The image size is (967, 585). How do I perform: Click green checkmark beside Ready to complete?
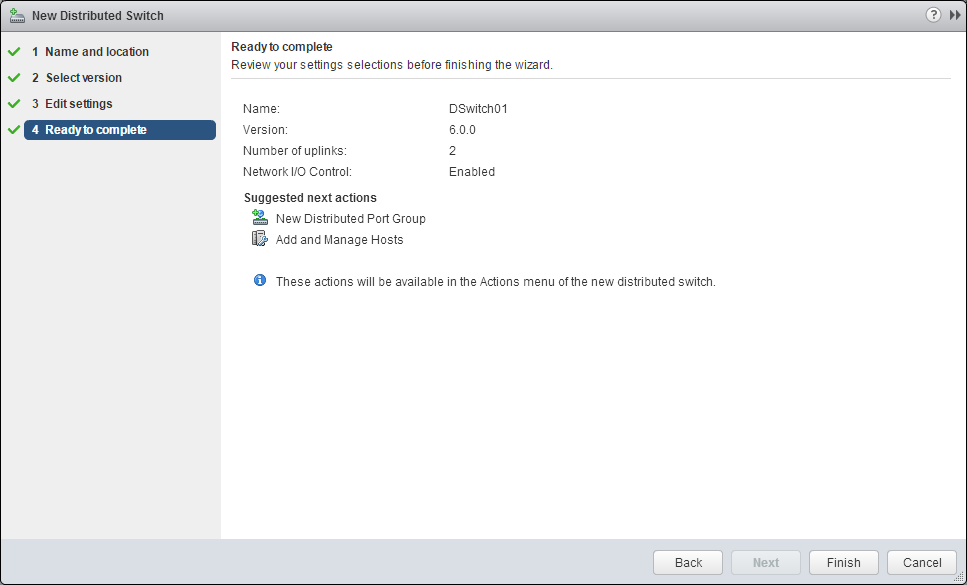pos(14,130)
